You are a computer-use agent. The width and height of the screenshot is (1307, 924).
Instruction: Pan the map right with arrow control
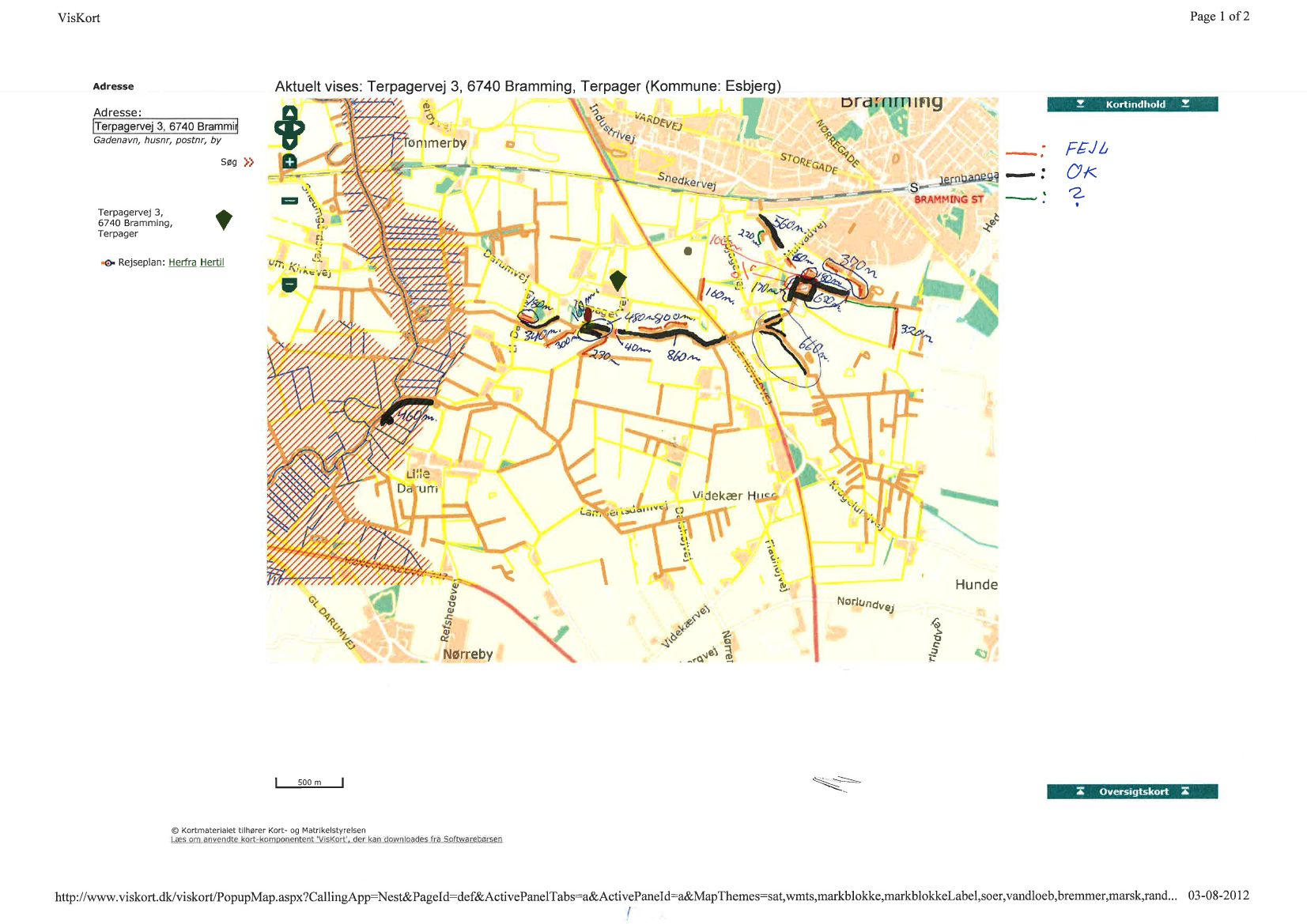click(x=299, y=127)
